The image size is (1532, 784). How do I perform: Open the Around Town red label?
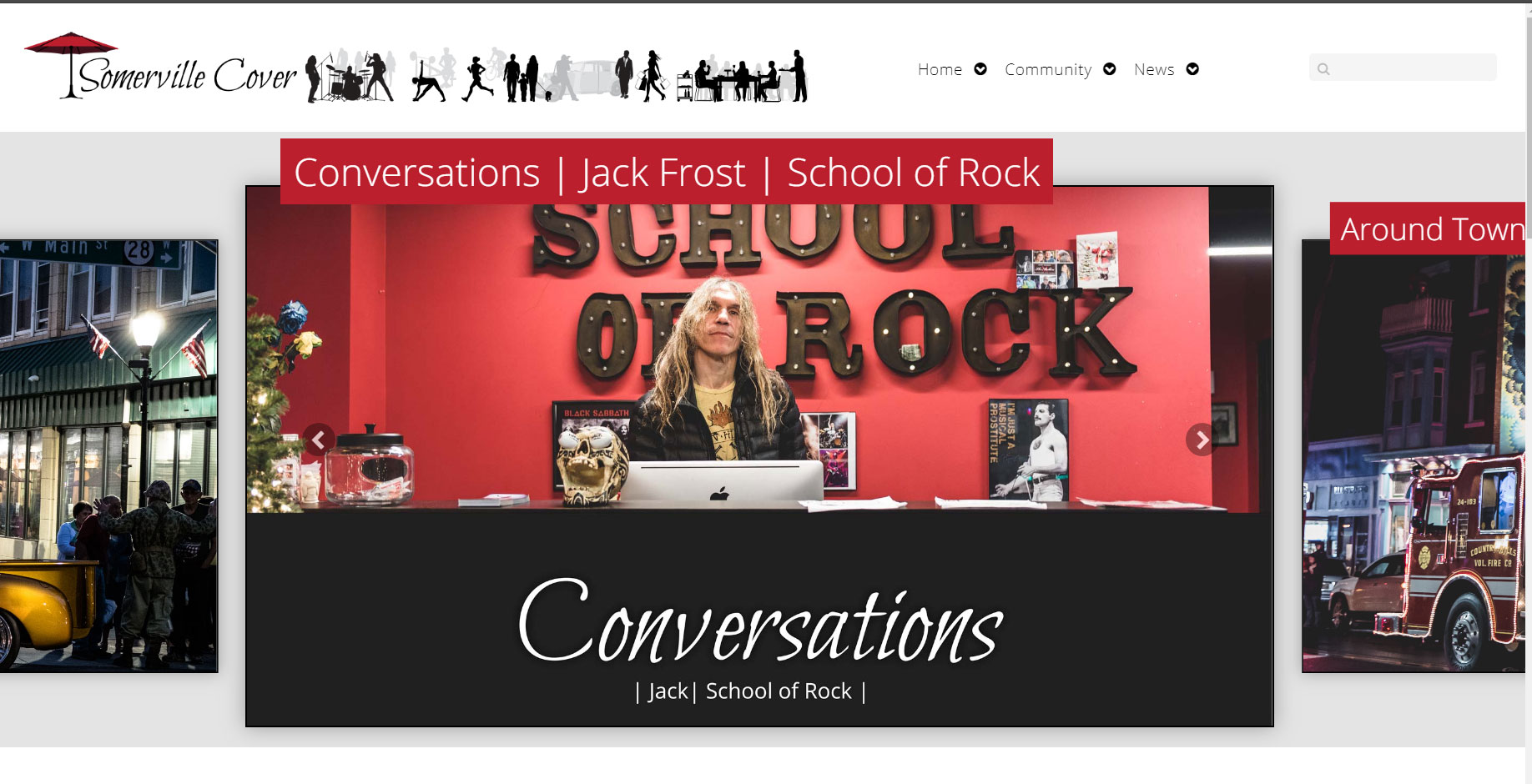pos(1430,229)
